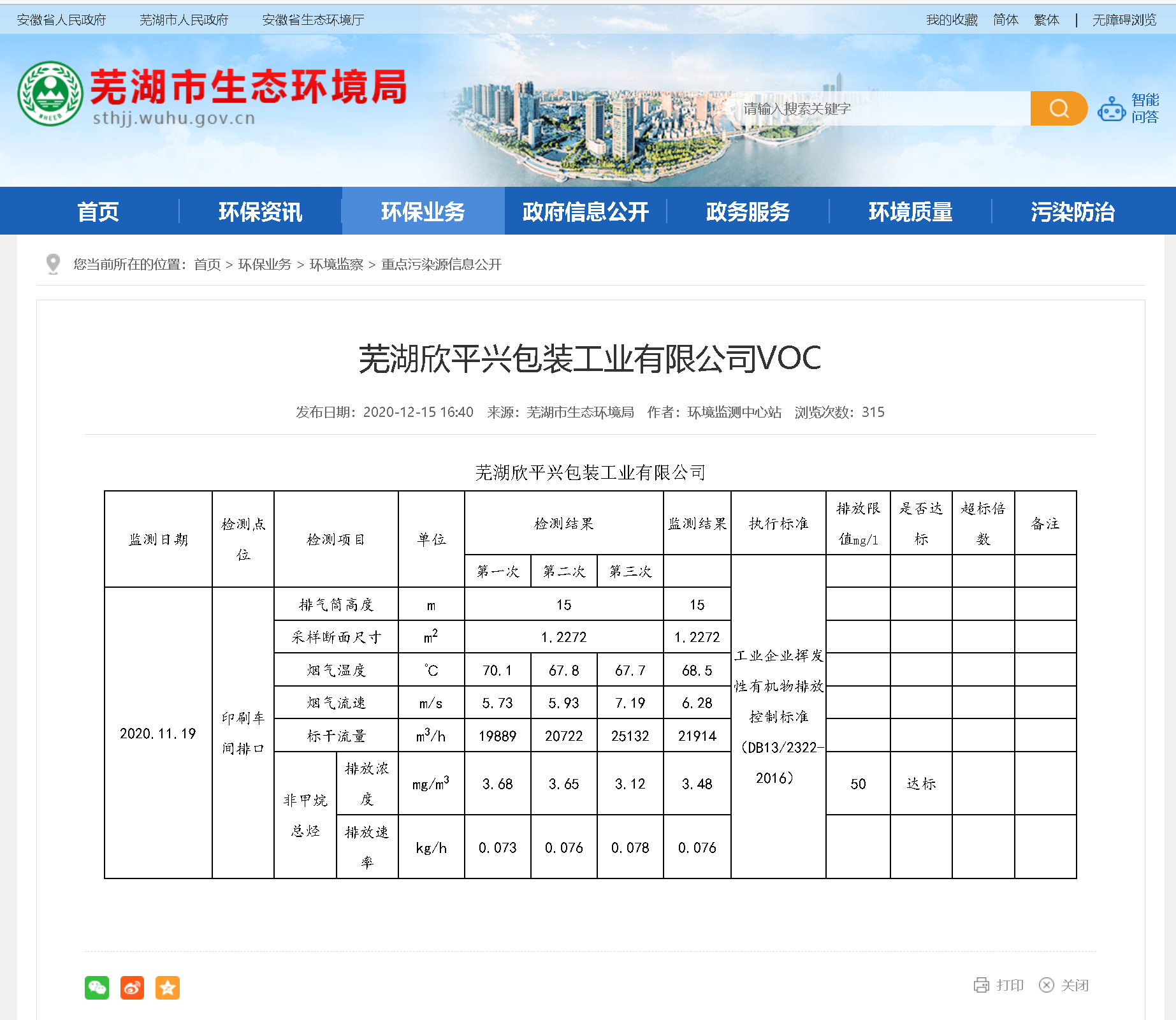1176x1020 pixels.
Task: Click the 备注 column header
Action: click(x=1045, y=523)
